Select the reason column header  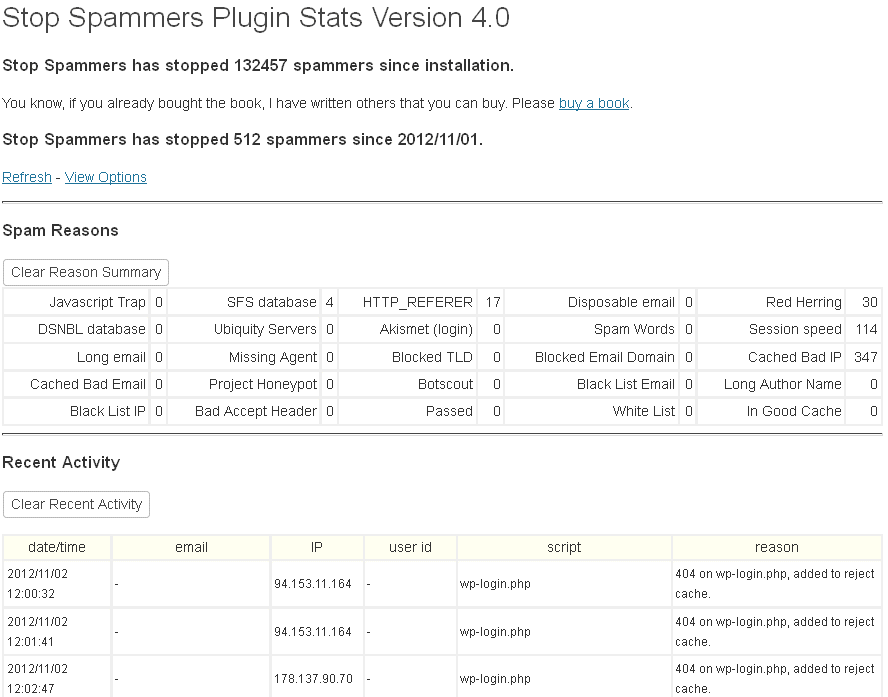(777, 547)
